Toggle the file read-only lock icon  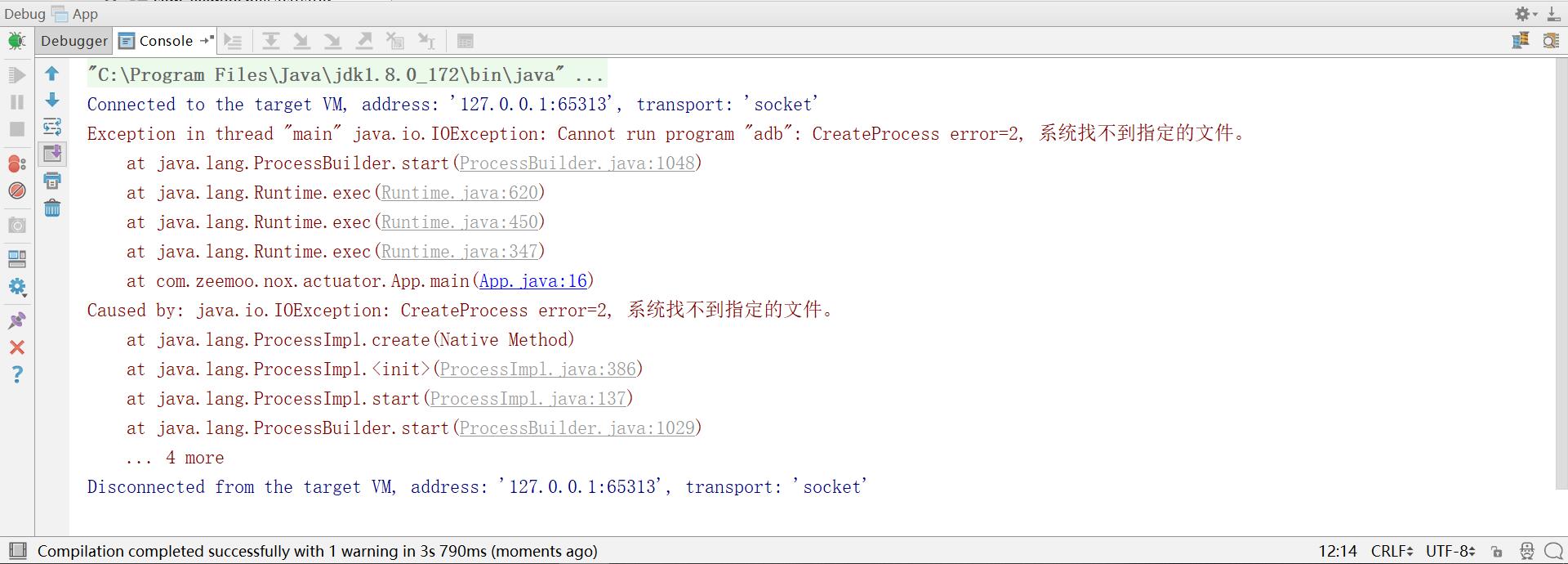point(1496,552)
